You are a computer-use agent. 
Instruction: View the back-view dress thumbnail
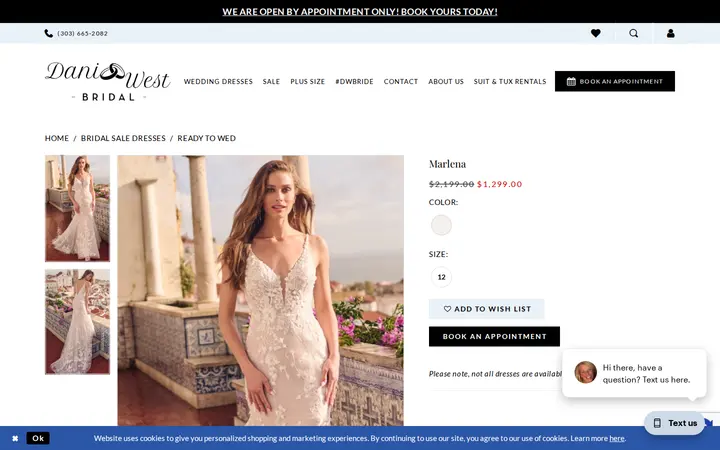[77, 322]
